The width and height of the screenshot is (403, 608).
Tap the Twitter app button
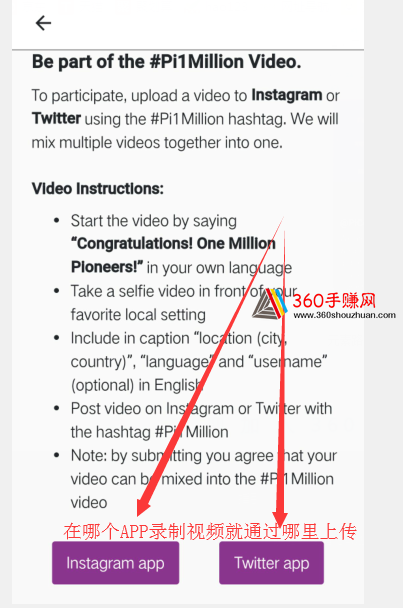coord(272,563)
